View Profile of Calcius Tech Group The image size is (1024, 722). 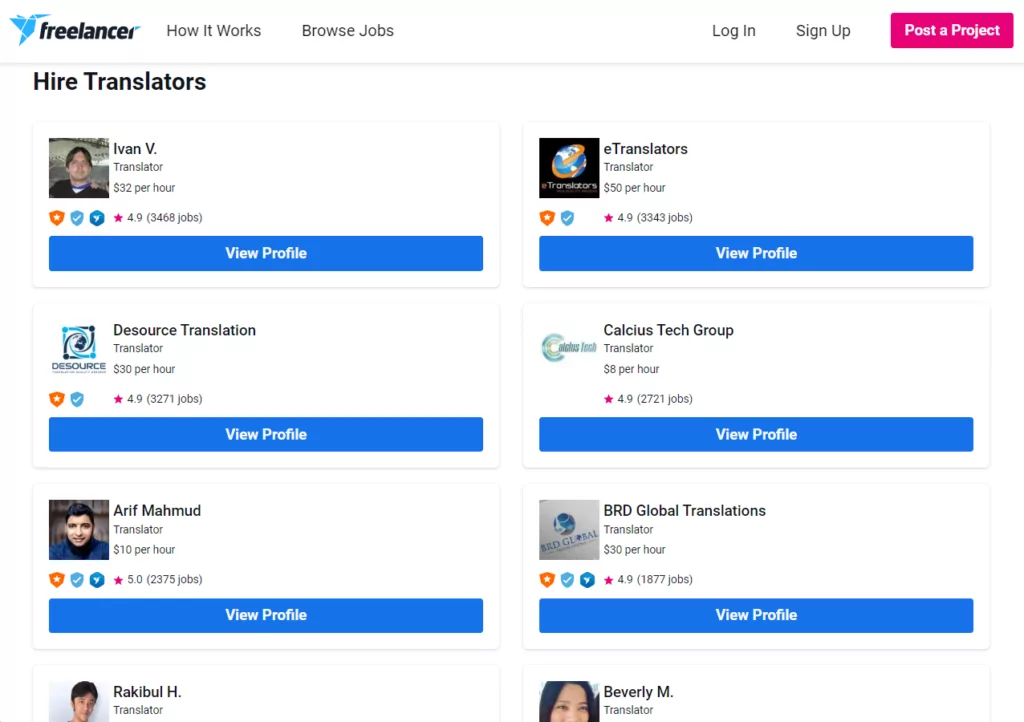[756, 434]
